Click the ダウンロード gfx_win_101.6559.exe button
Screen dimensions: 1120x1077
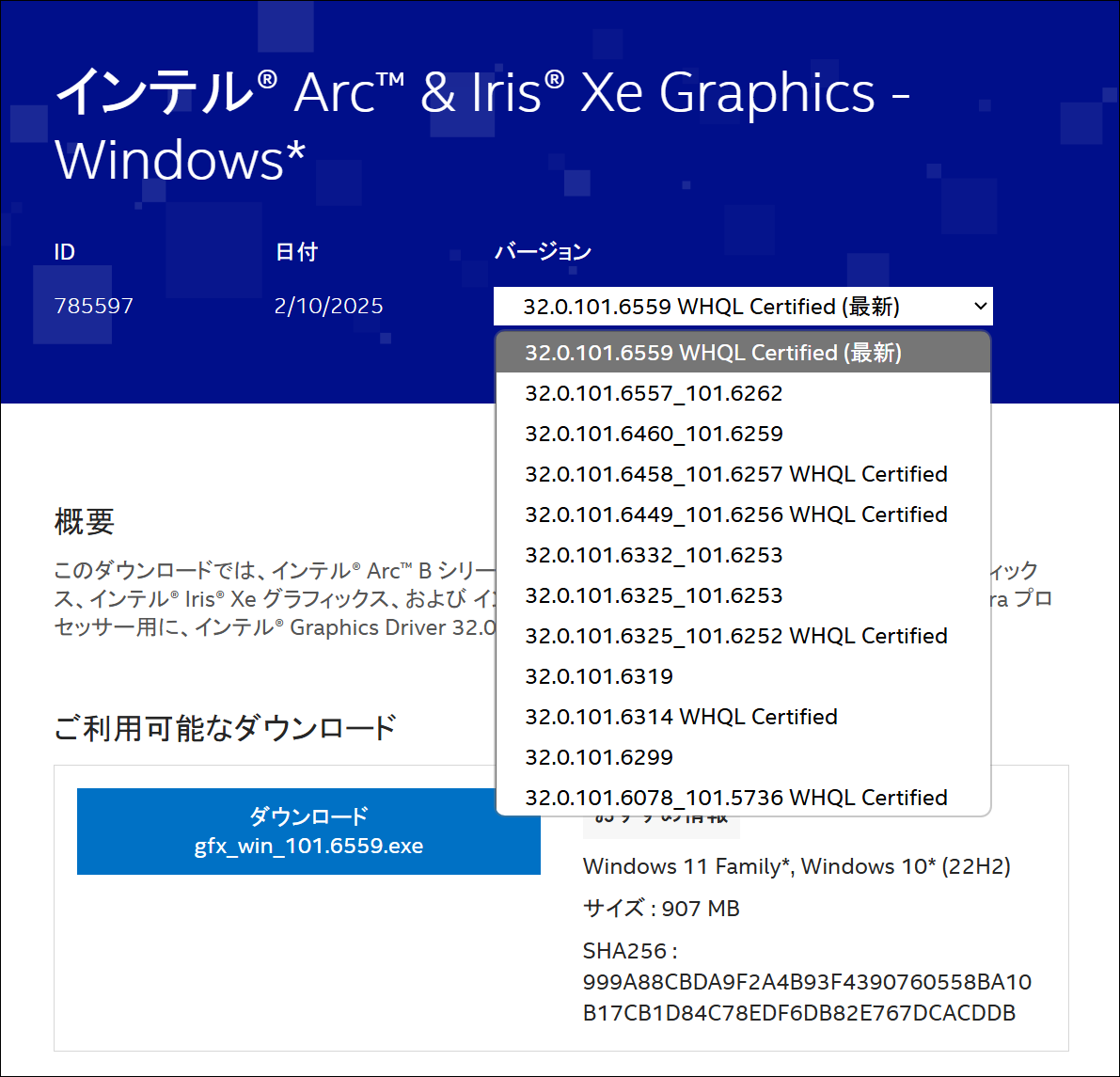coord(308,832)
